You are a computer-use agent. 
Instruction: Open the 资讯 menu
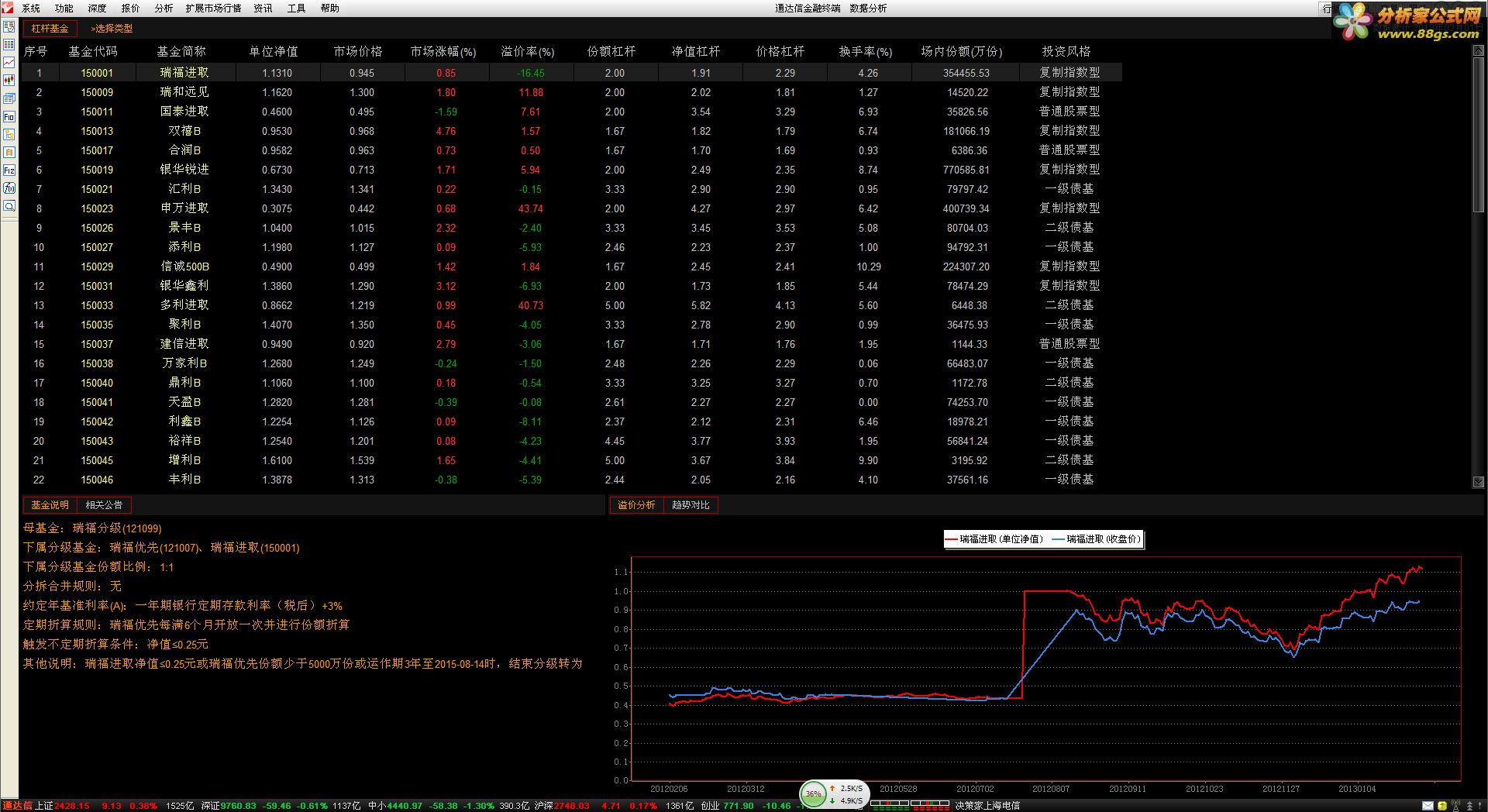point(263,9)
